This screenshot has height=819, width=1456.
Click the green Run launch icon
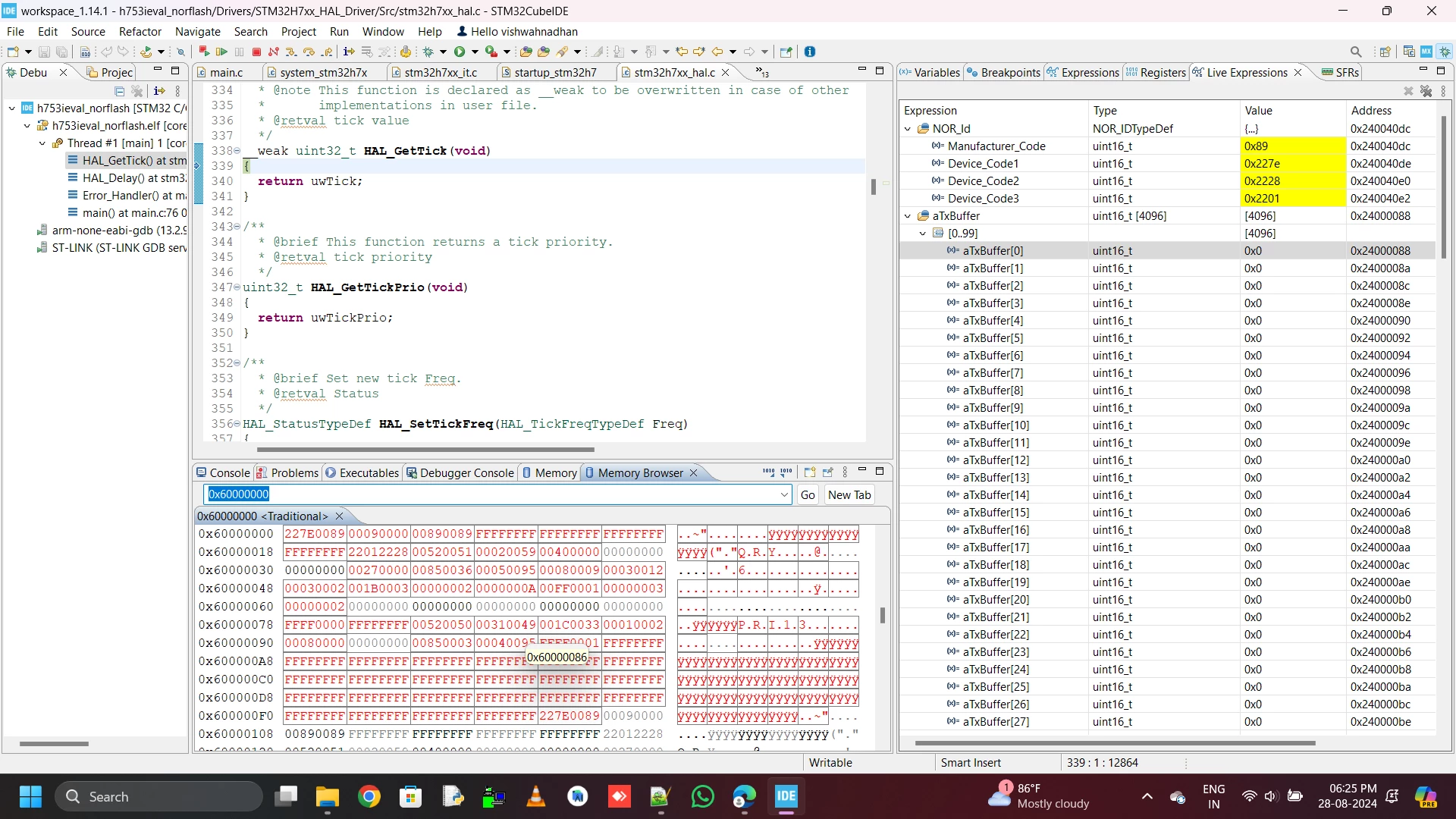coord(460,52)
